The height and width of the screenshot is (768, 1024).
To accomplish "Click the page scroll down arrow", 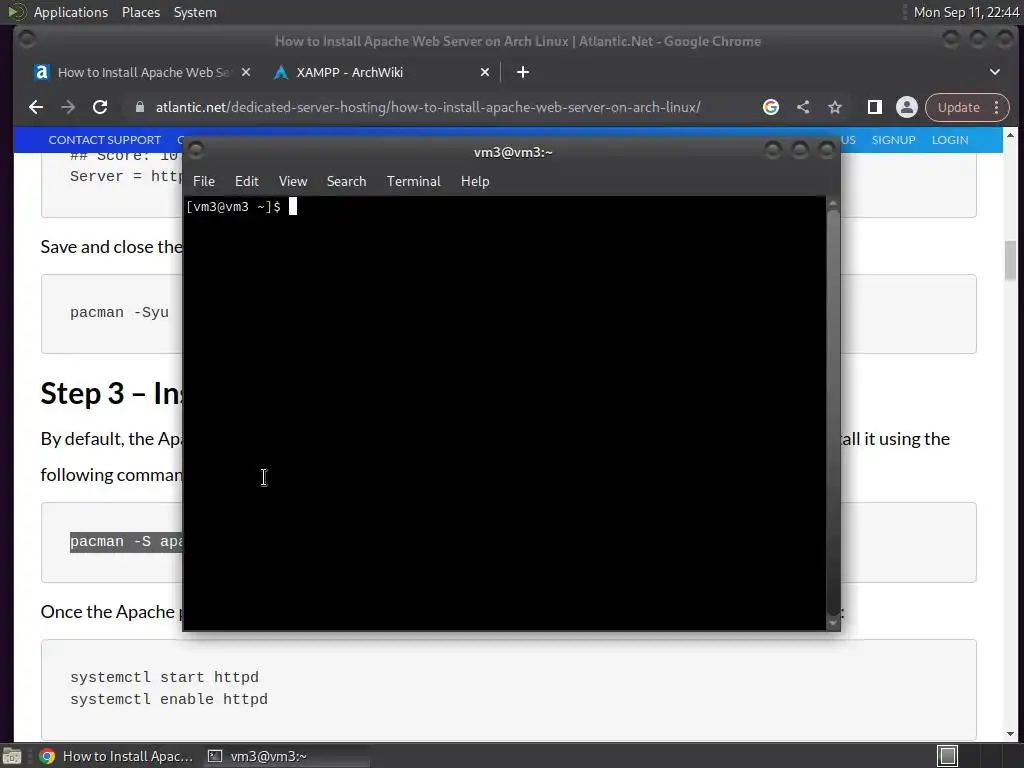I will [x=1010, y=733].
